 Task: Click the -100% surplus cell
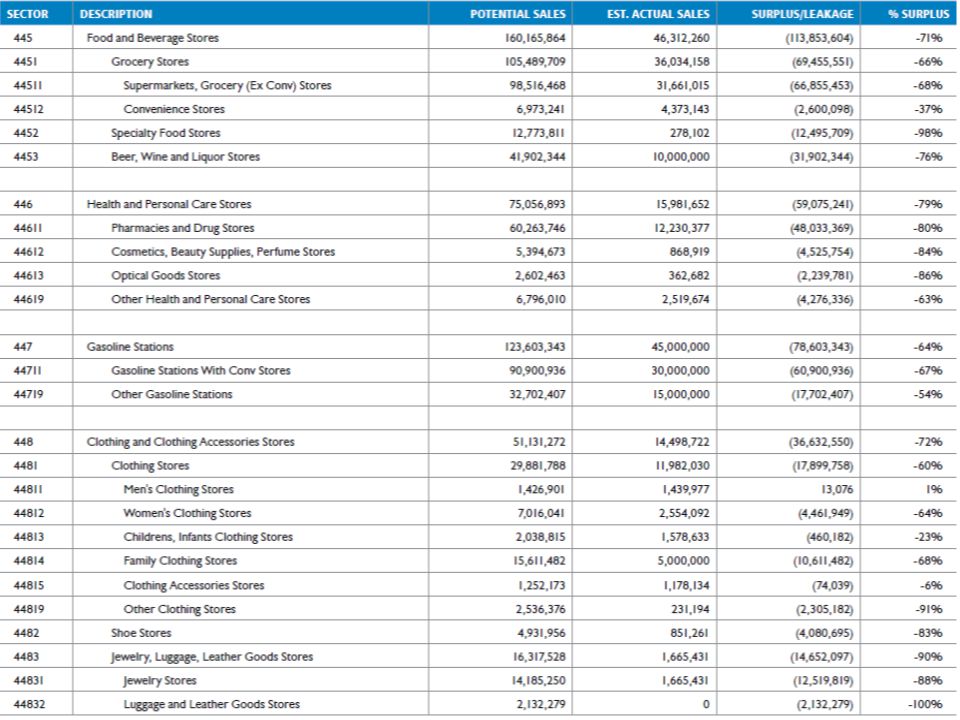[925, 705]
